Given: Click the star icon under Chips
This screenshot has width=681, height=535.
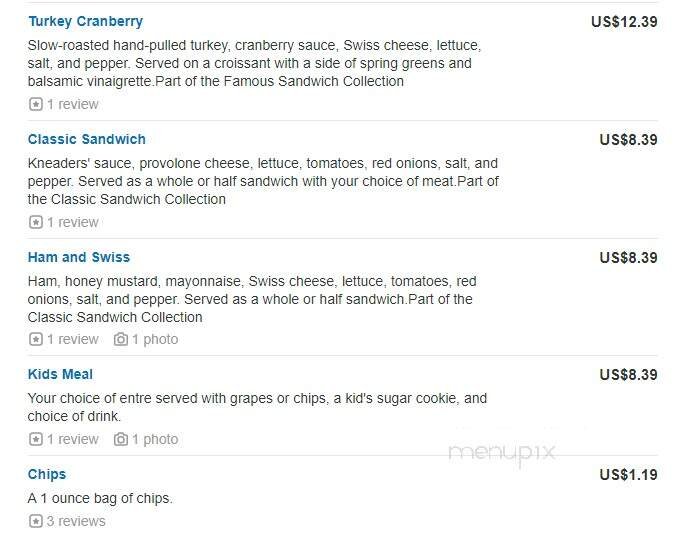Looking at the screenshot, I should (x=36, y=521).
